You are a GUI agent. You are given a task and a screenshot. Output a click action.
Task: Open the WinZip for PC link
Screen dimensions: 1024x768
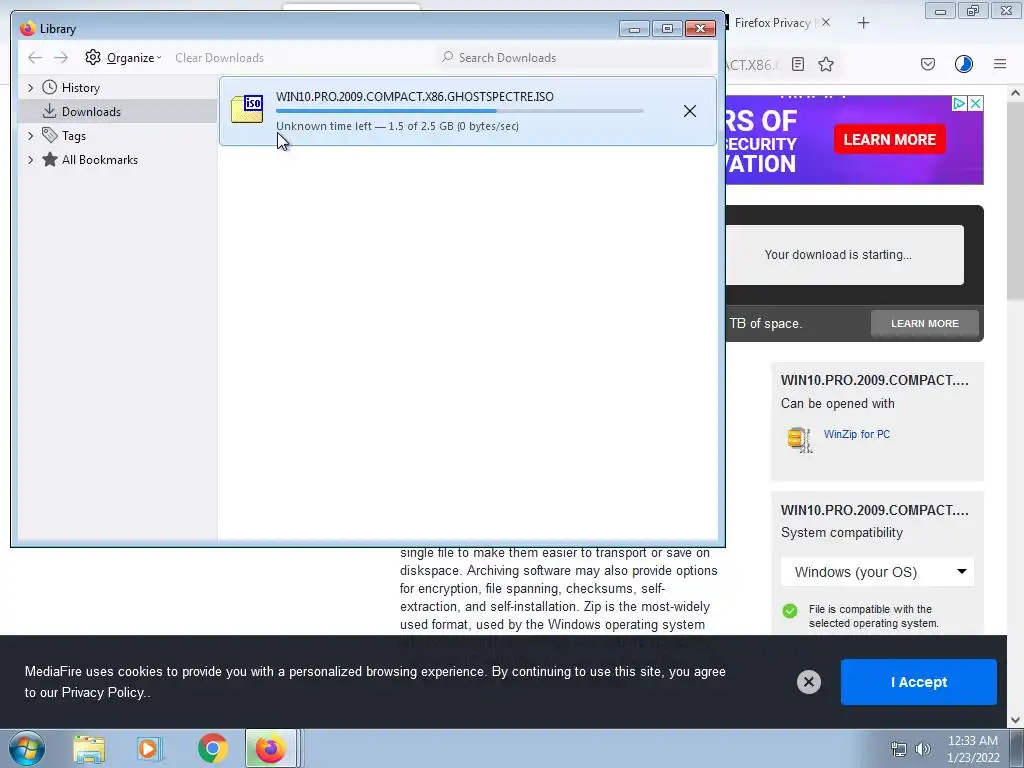tap(856, 434)
